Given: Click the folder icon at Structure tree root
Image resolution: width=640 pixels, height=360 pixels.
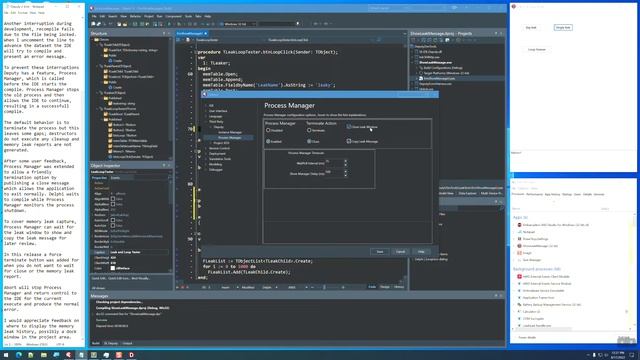Looking at the screenshot, I should 97,40.
